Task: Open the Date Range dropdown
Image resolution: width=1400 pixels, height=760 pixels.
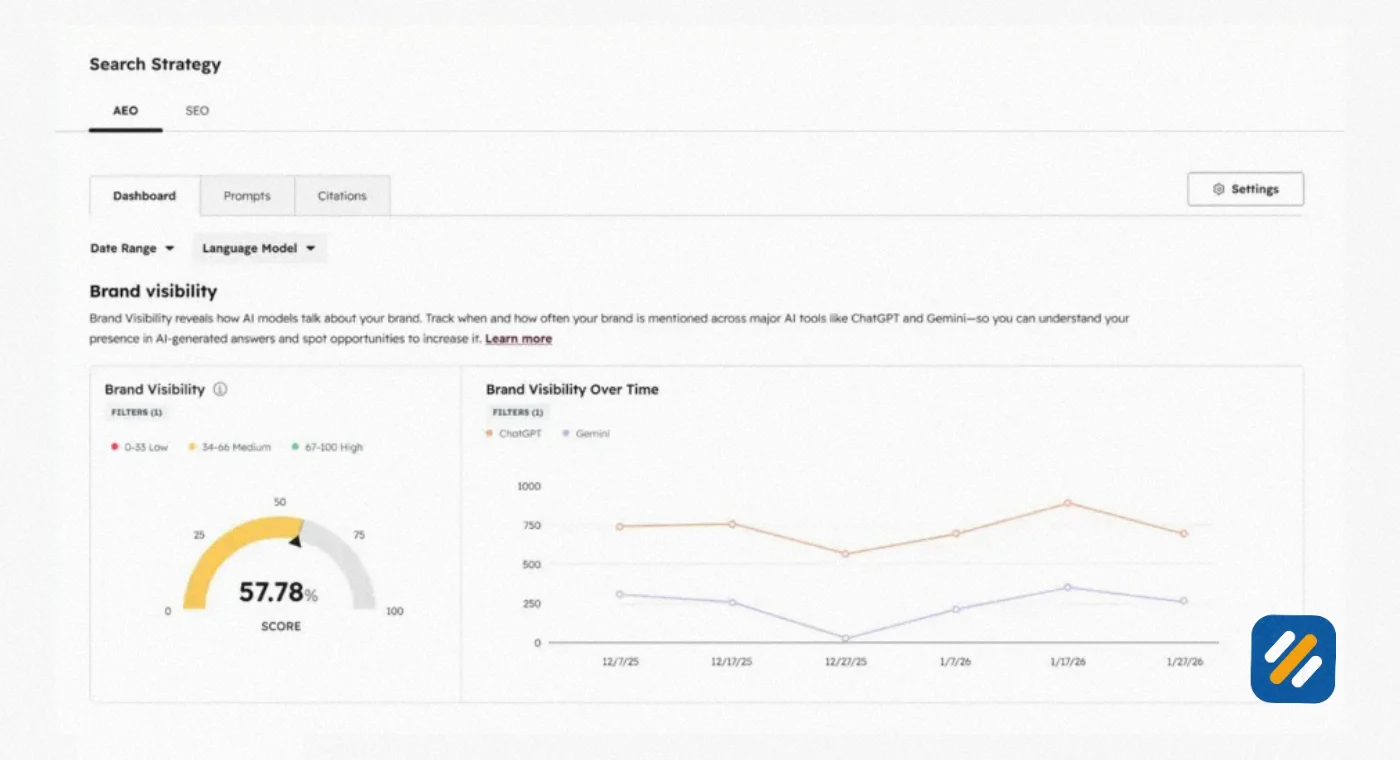Action: pos(133,248)
